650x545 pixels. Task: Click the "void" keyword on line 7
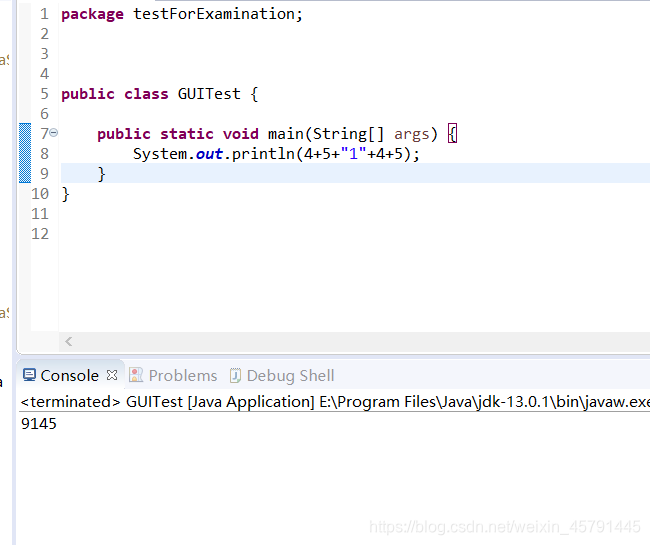tap(240, 134)
